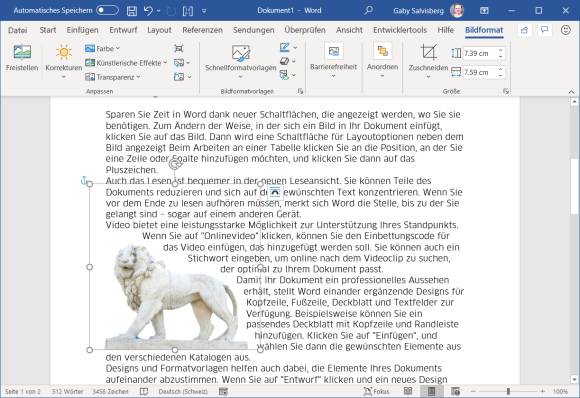580x398 pixels.
Task: Click the proofing book icon in status bar
Action: coord(144,391)
